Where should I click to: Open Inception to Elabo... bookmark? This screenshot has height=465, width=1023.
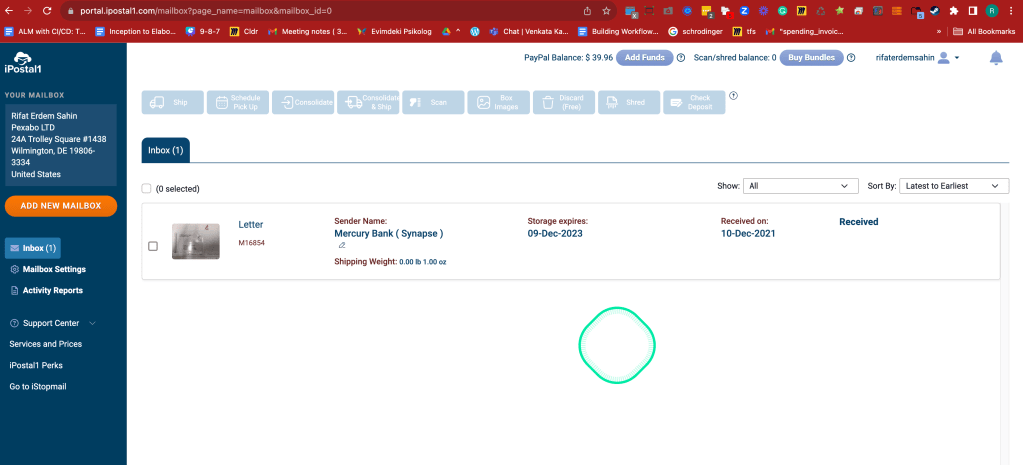[136, 31]
